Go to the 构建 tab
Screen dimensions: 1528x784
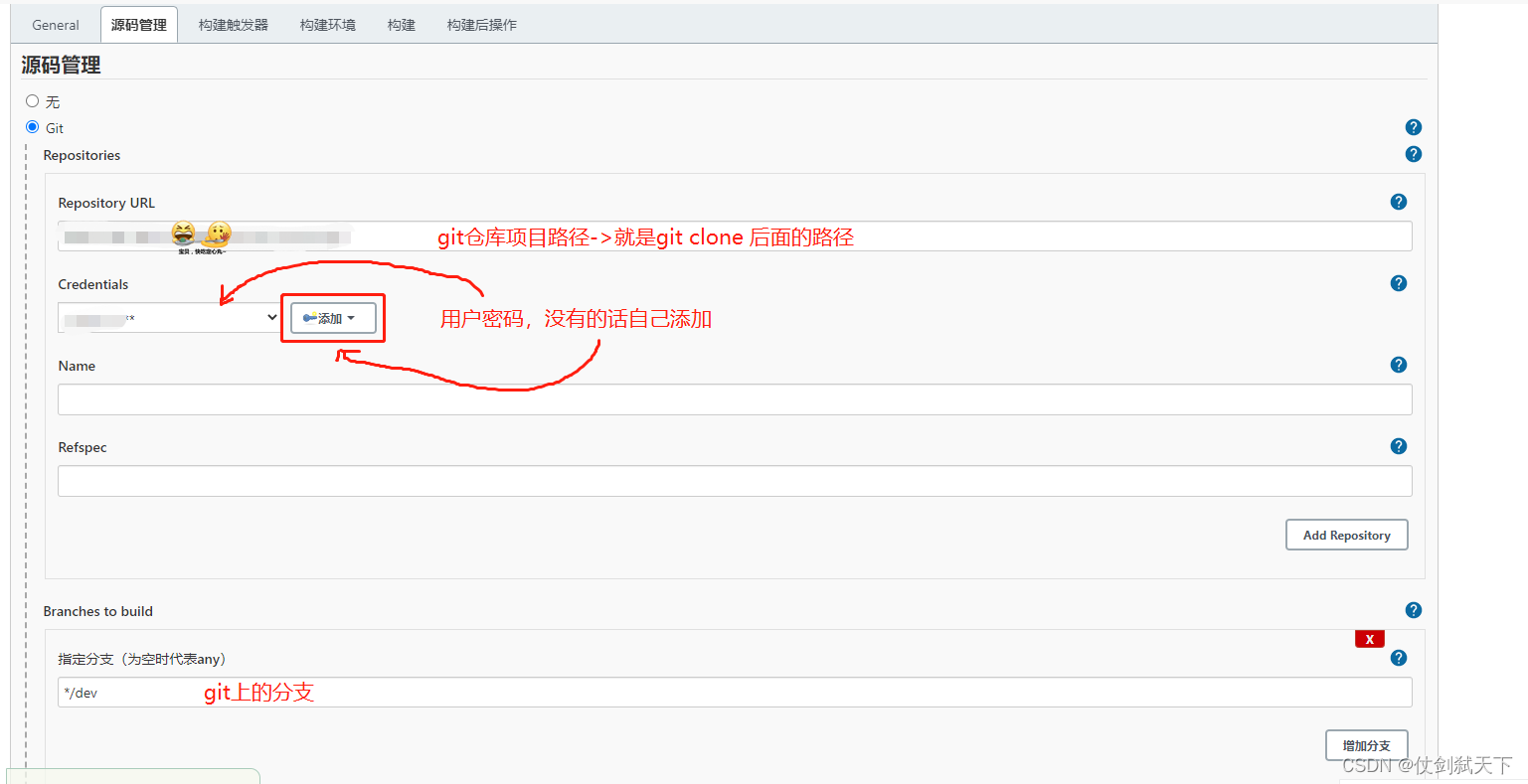point(402,25)
